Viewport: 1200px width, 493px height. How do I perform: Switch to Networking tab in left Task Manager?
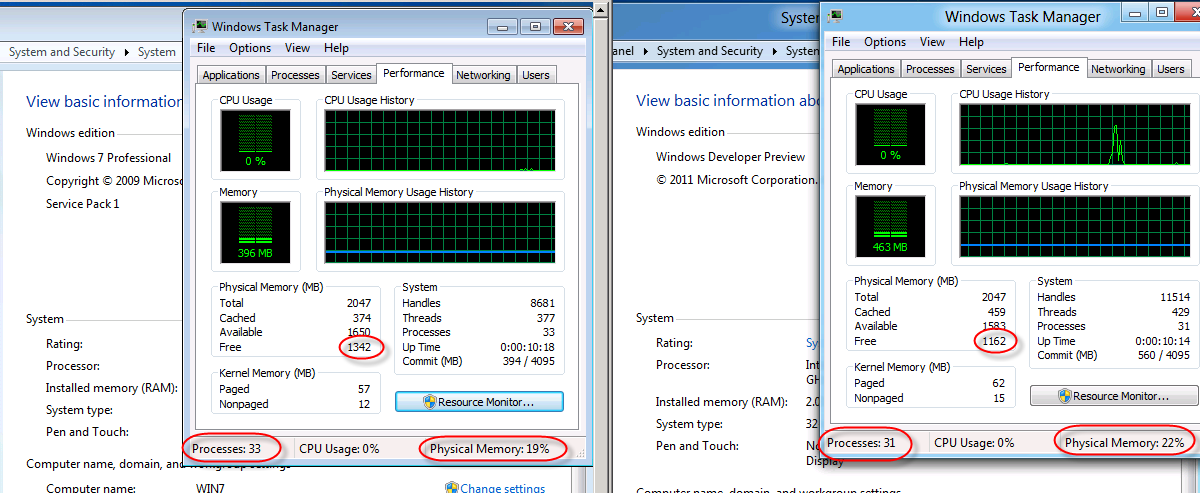483,75
